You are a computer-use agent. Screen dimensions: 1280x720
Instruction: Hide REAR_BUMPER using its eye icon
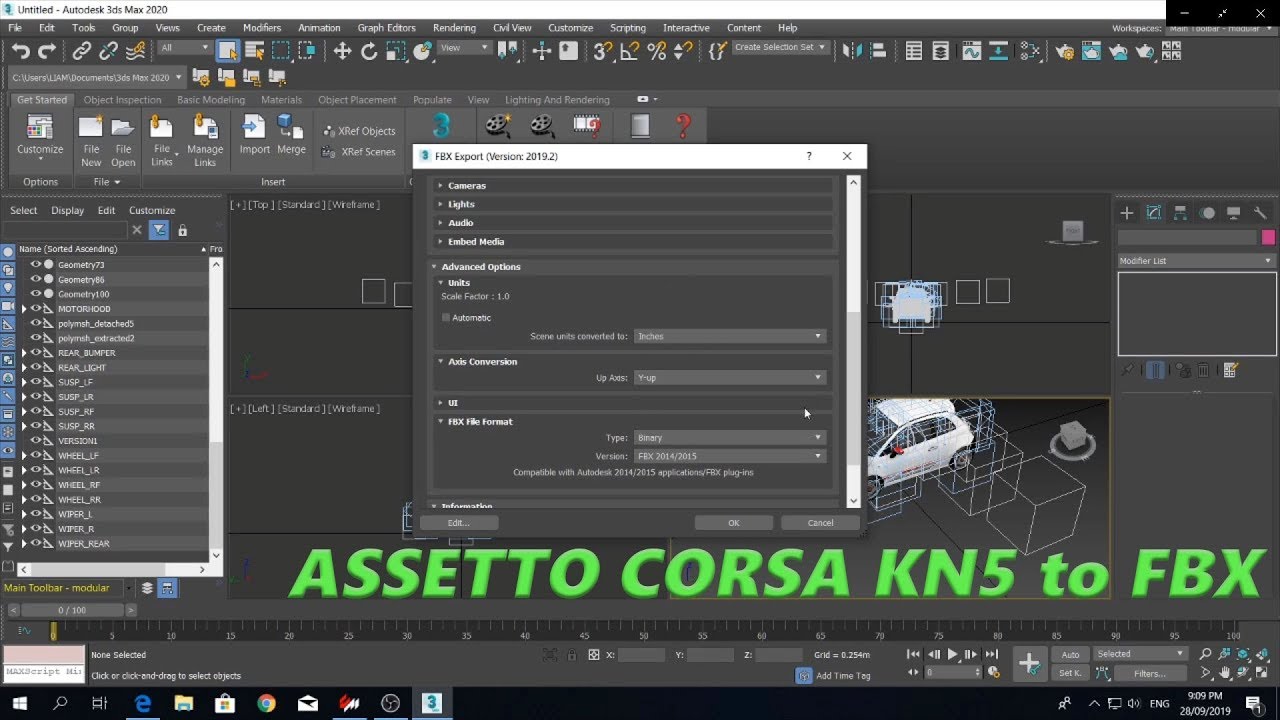coord(35,353)
